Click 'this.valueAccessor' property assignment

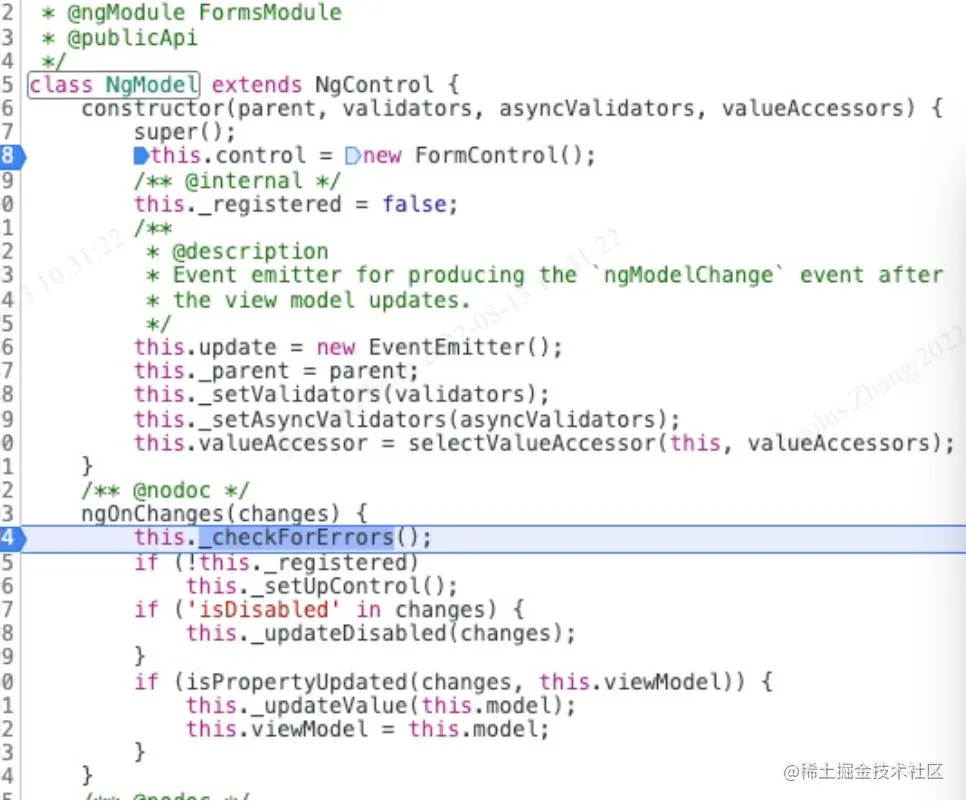(251, 443)
